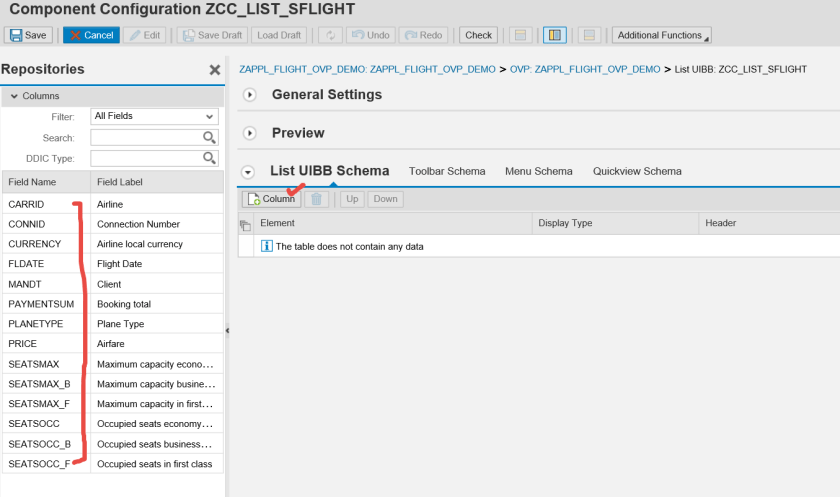Image resolution: width=840 pixels, height=497 pixels.
Task: Switch to the Quickview Schema tab
Action: pyautogui.click(x=637, y=171)
